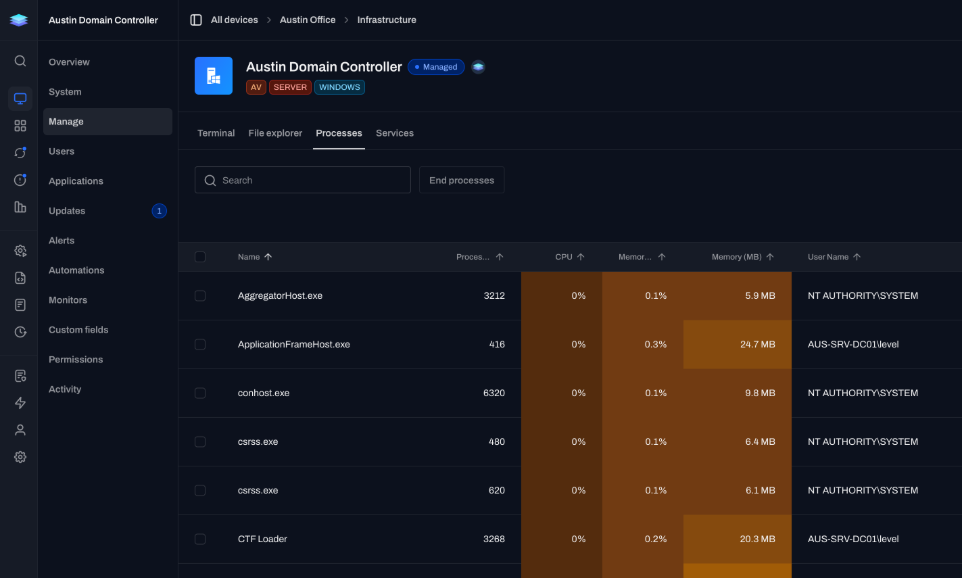Open Overview in the device menu
The image size is (962, 578).
click(x=107, y=62)
